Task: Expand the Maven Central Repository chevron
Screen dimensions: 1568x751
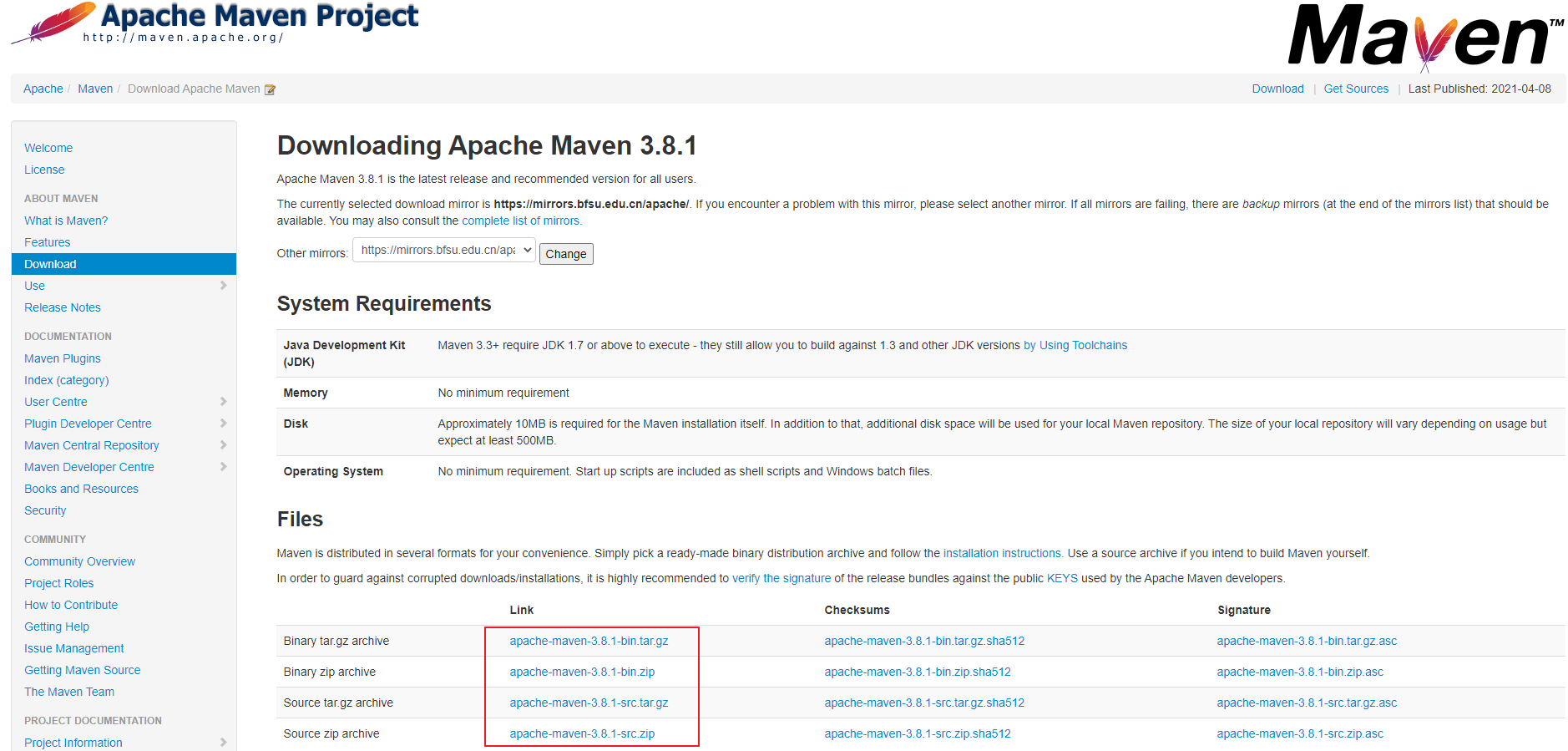Action: click(x=223, y=445)
